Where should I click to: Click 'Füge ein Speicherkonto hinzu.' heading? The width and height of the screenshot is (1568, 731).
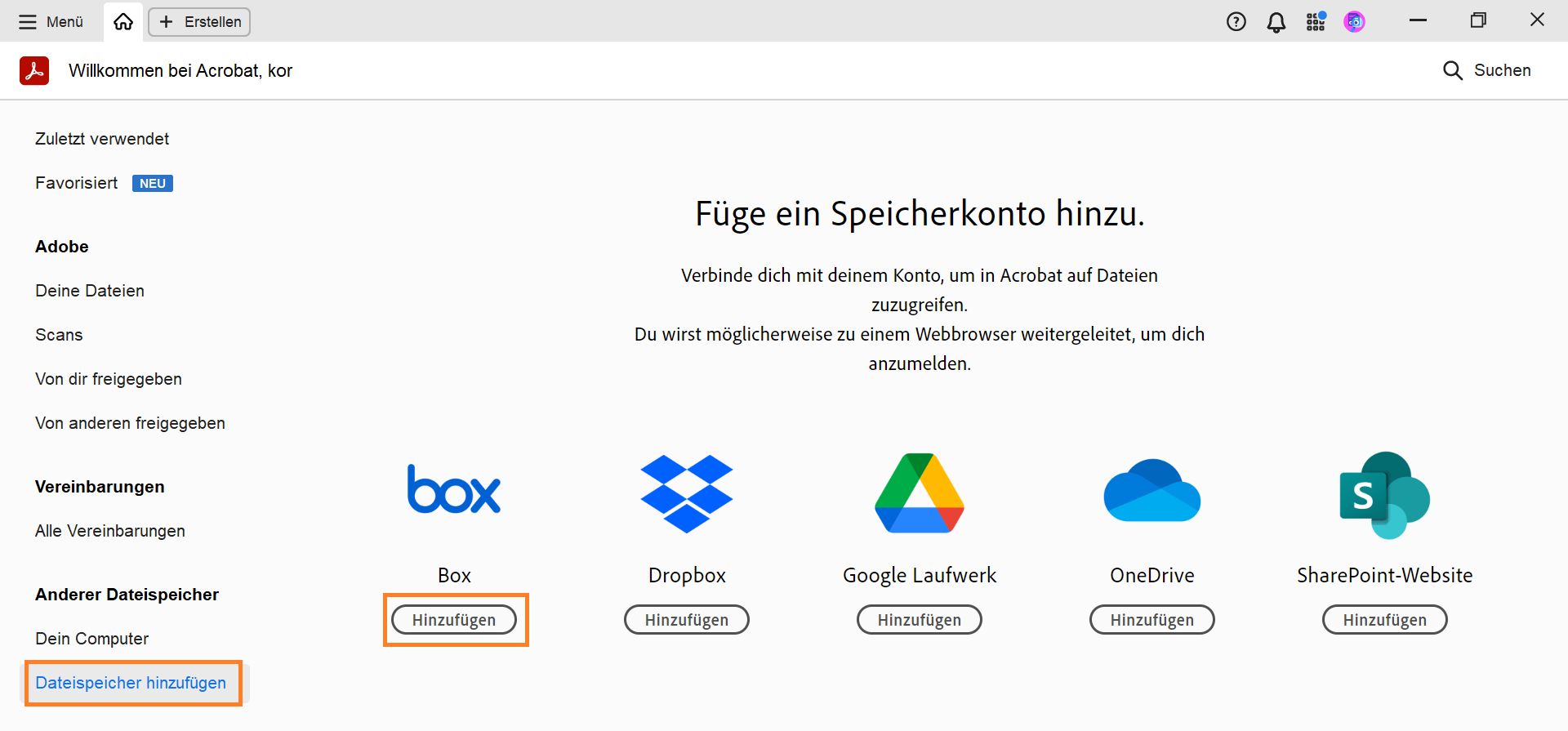point(920,214)
